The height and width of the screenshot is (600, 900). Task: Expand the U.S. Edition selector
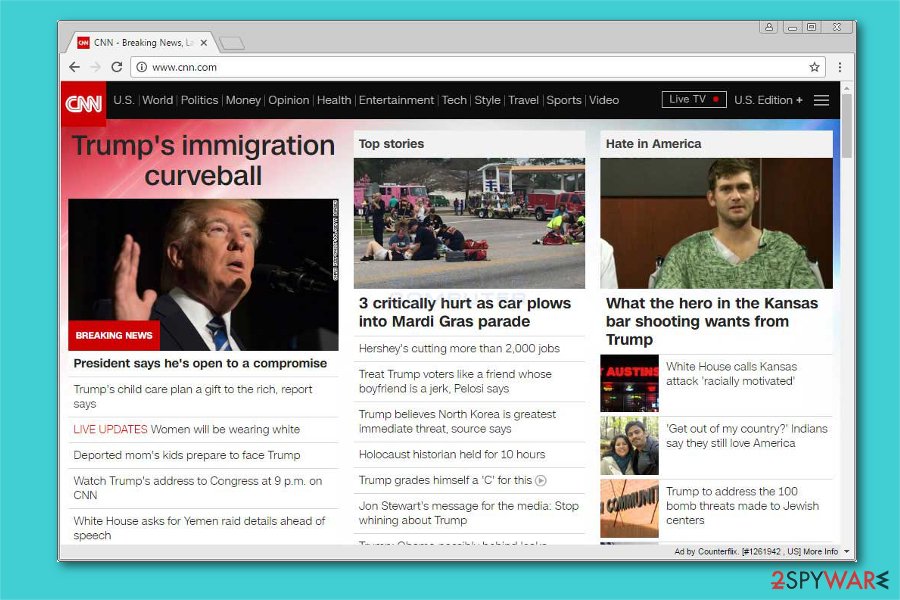point(768,100)
